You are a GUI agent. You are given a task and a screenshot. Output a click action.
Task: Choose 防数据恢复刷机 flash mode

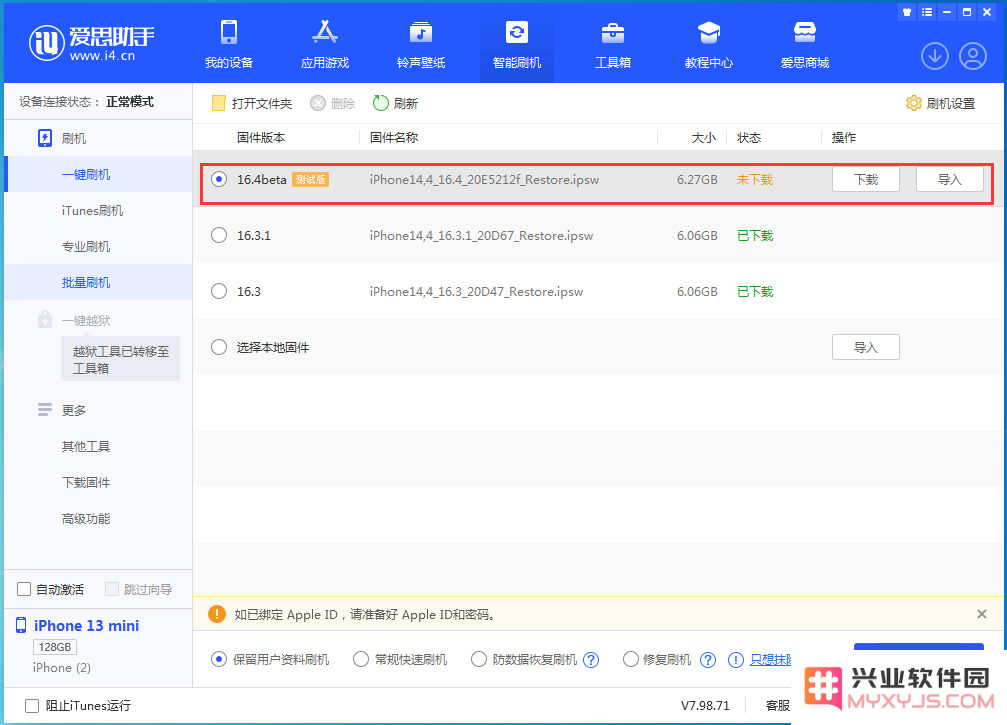click(478, 659)
